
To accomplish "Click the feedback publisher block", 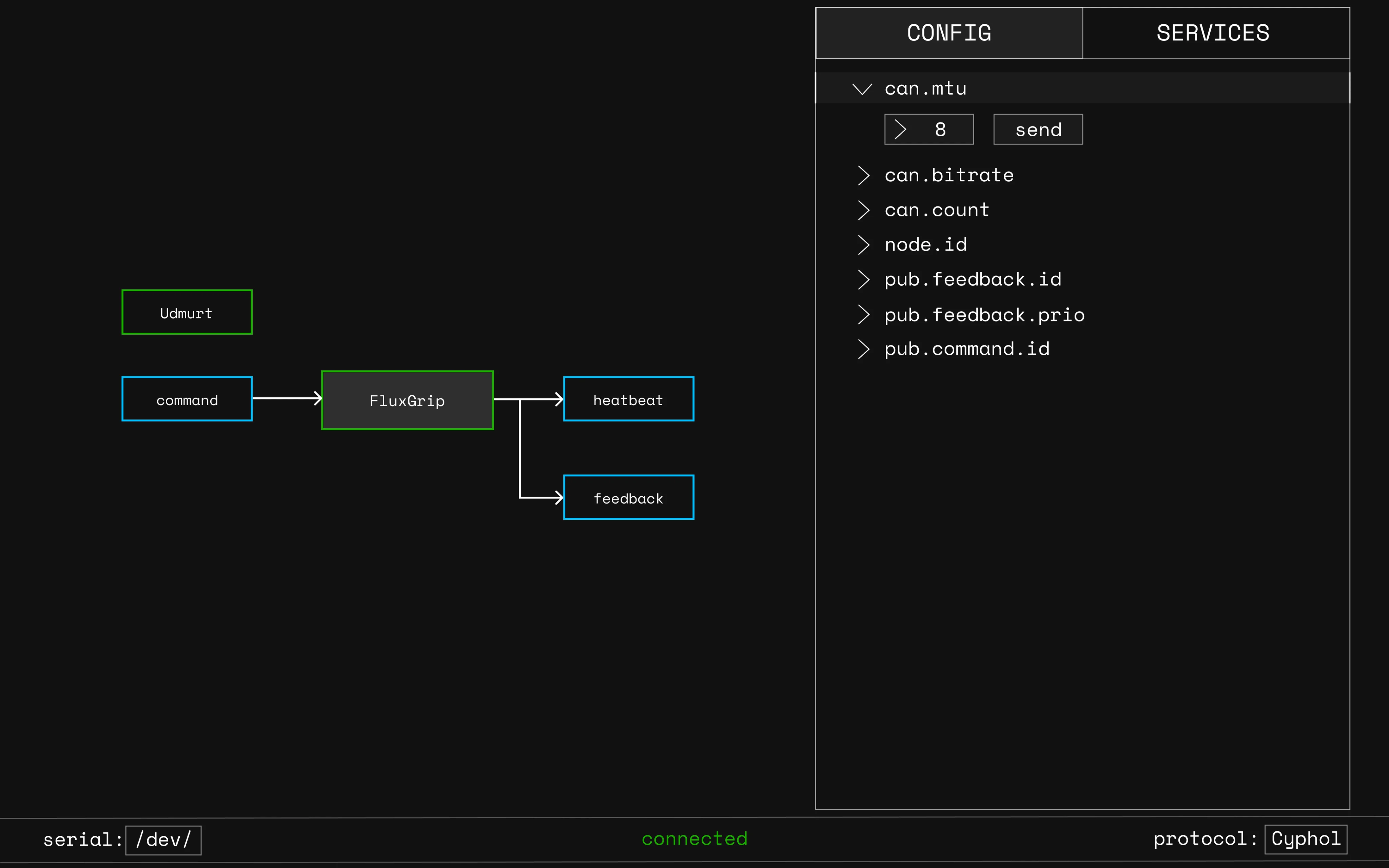I will click(x=628, y=498).
